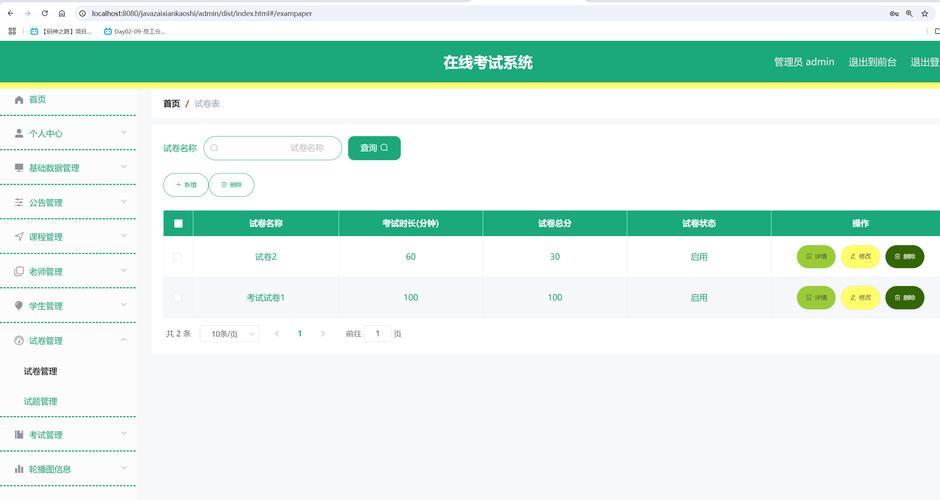Reload the page with refresh icon
The width and height of the screenshot is (940, 500).
tap(44, 13)
